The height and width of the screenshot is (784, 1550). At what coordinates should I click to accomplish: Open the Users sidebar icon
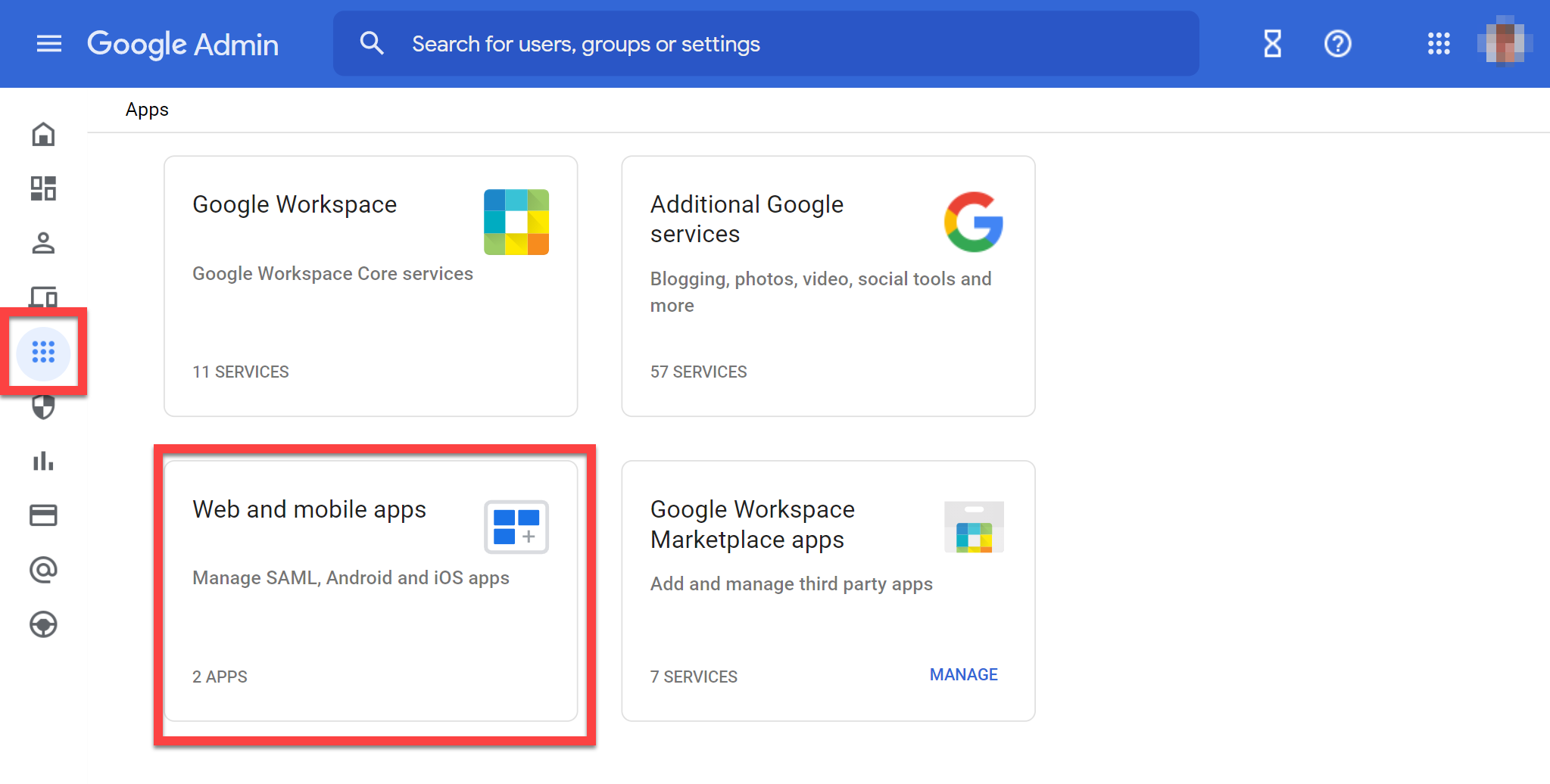[x=43, y=243]
